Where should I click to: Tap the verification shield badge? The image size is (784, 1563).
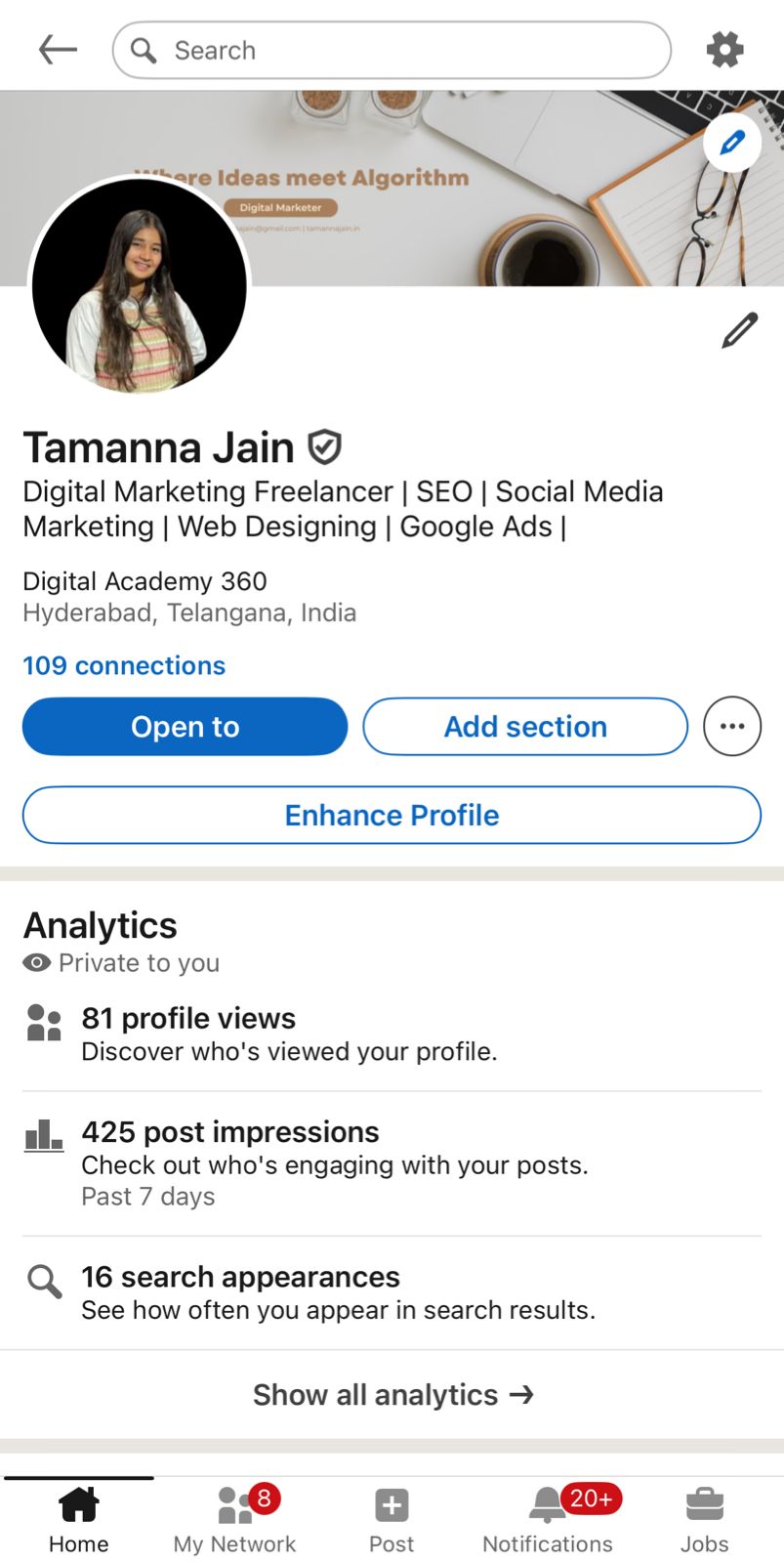point(324,447)
